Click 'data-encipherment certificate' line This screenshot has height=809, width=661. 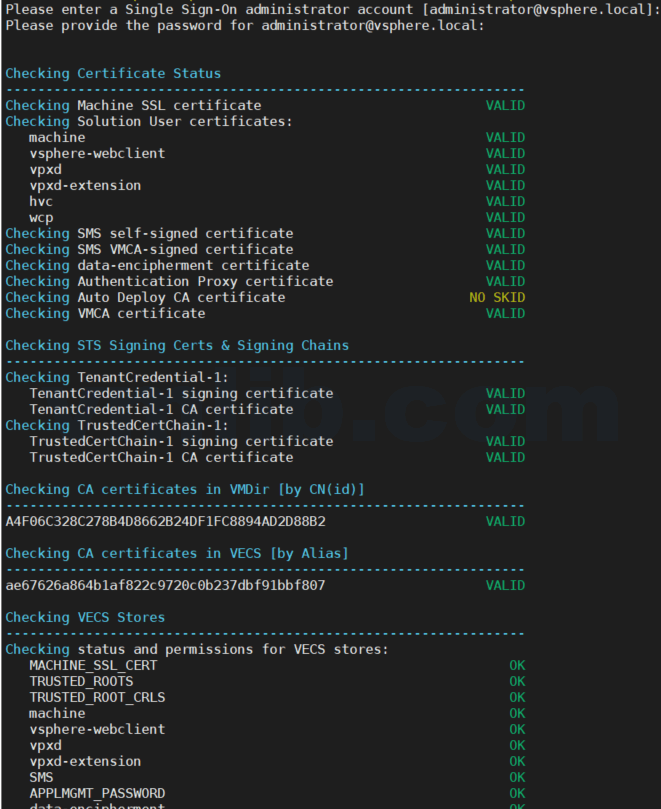[x=194, y=265]
